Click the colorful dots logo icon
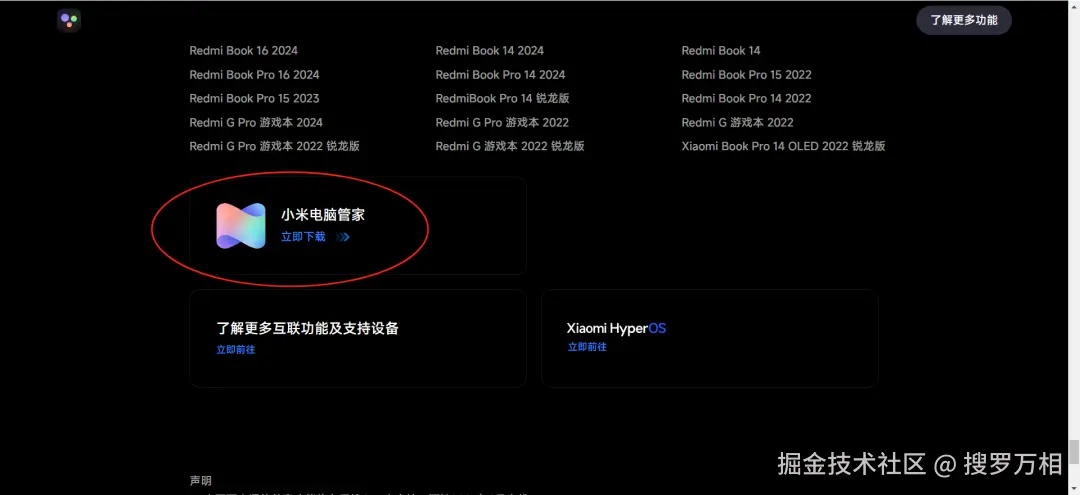This screenshot has height=495, width=1080. click(x=69, y=20)
